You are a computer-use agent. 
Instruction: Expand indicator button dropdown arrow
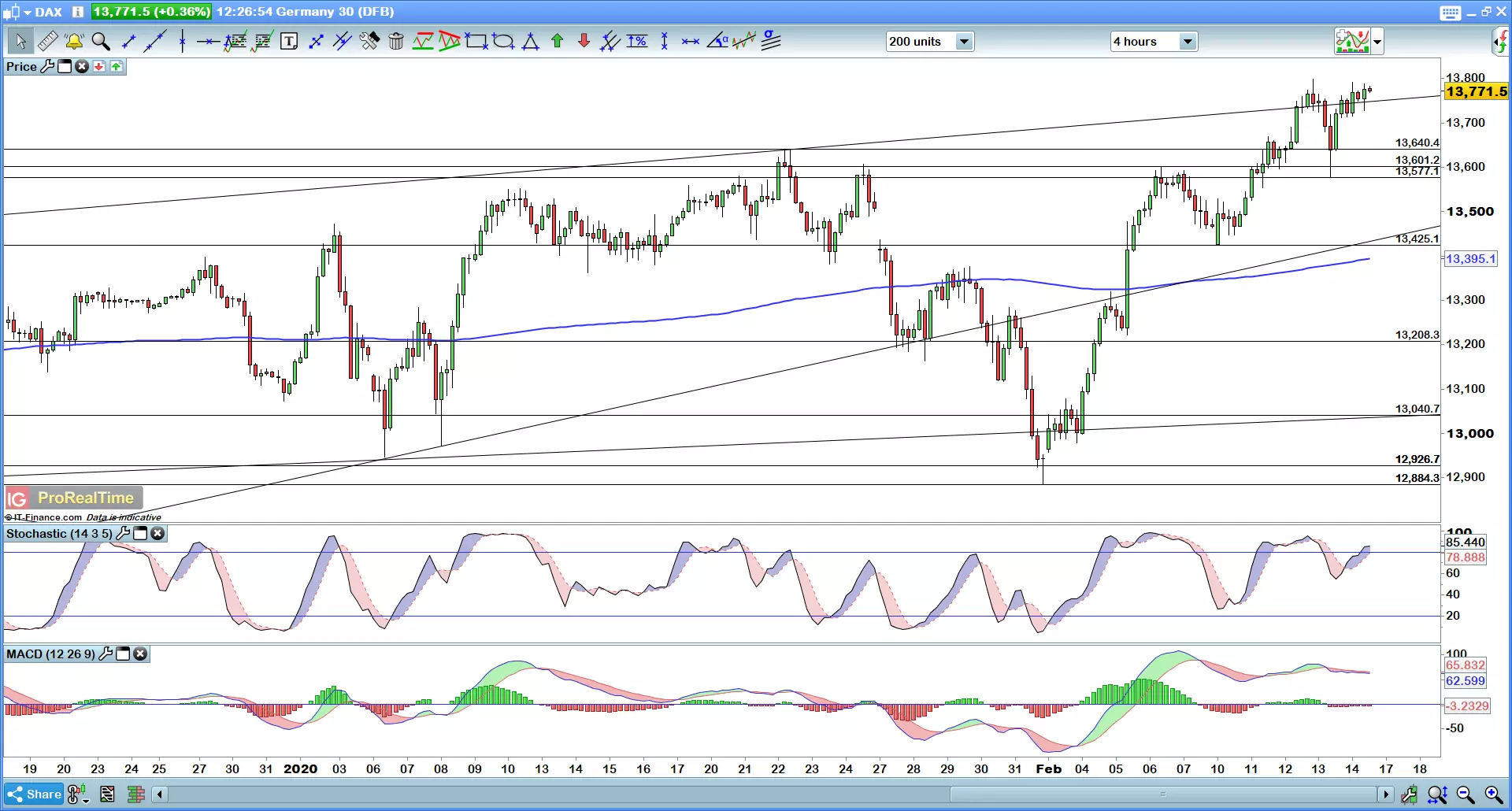1377,42
